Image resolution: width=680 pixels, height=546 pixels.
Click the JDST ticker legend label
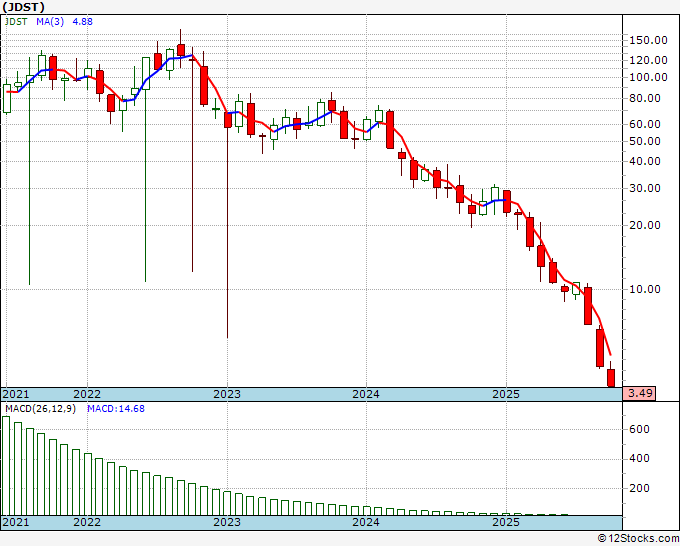coord(16,21)
